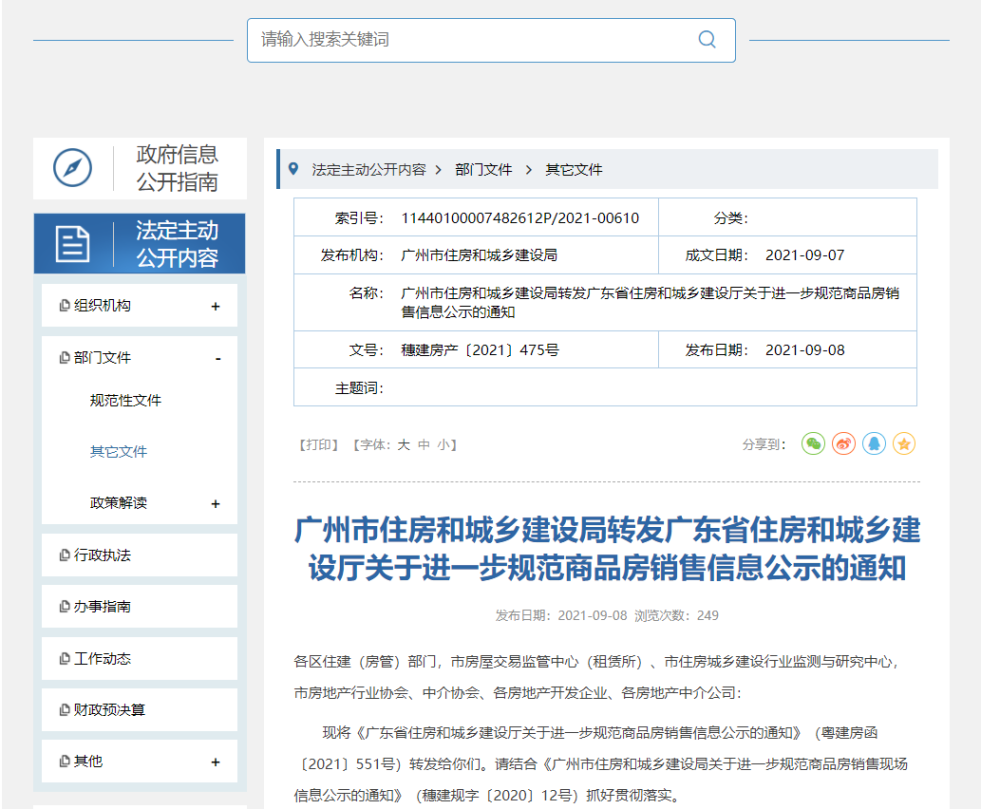
Task: Click the page icon beside 组织机构
Action: click(x=64, y=305)
